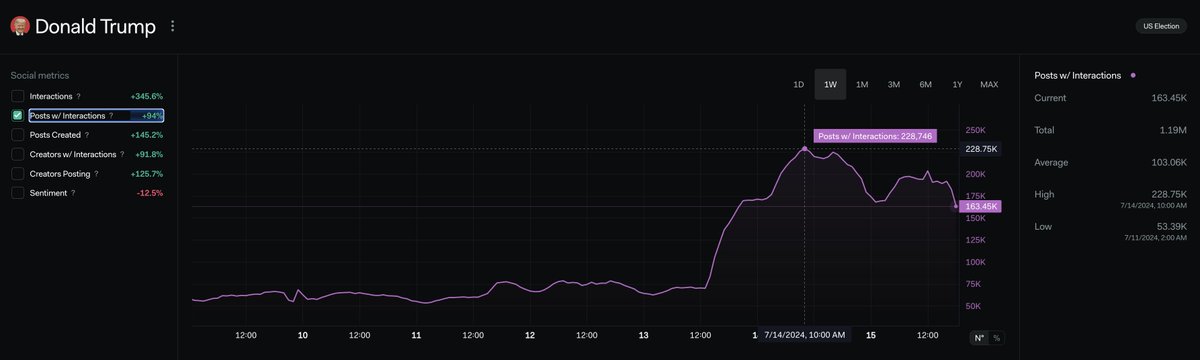Click the US Election category tag
1200x360 pixels.
coord(1161,27)
